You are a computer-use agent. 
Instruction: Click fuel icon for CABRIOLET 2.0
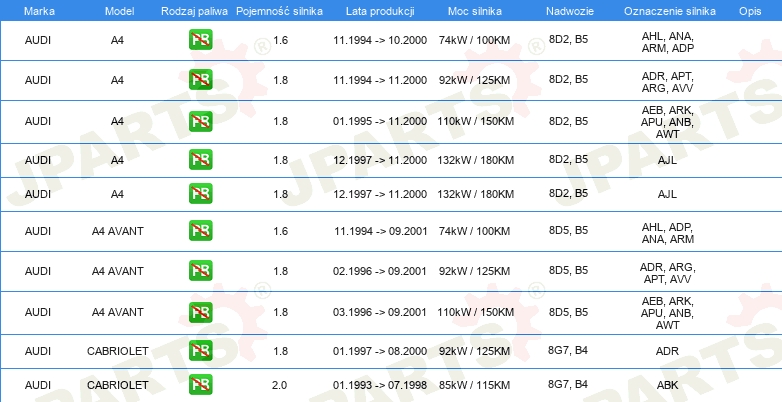200,385
